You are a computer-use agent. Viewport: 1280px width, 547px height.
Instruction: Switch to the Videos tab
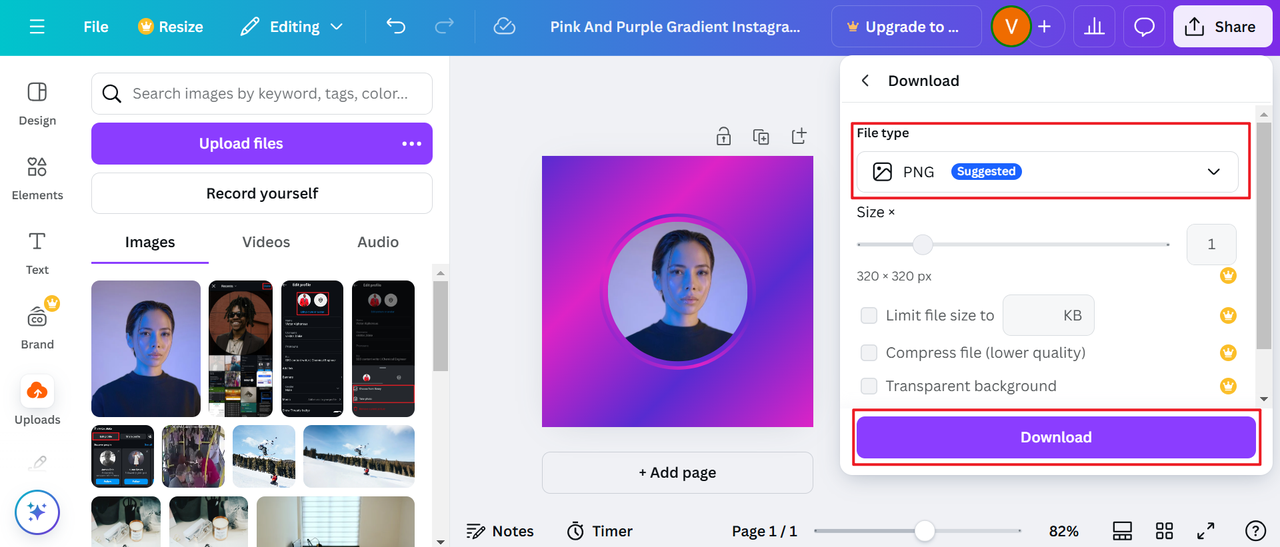point(266,242)
